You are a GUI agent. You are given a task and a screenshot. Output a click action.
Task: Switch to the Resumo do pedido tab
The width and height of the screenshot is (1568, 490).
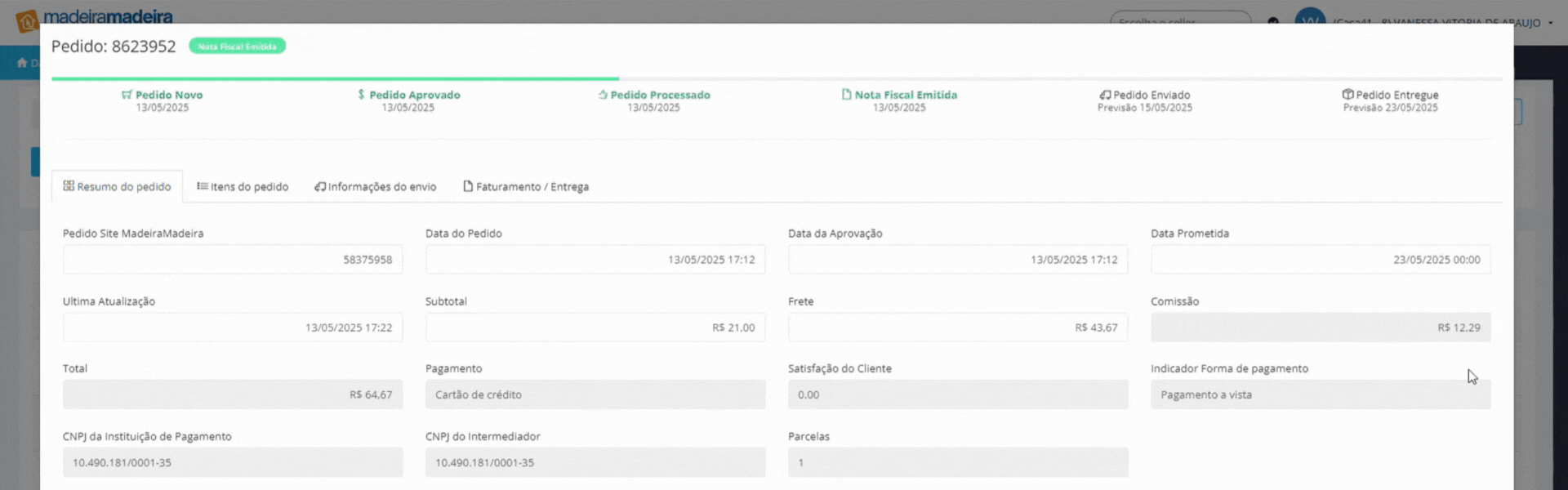coord(117,187)
